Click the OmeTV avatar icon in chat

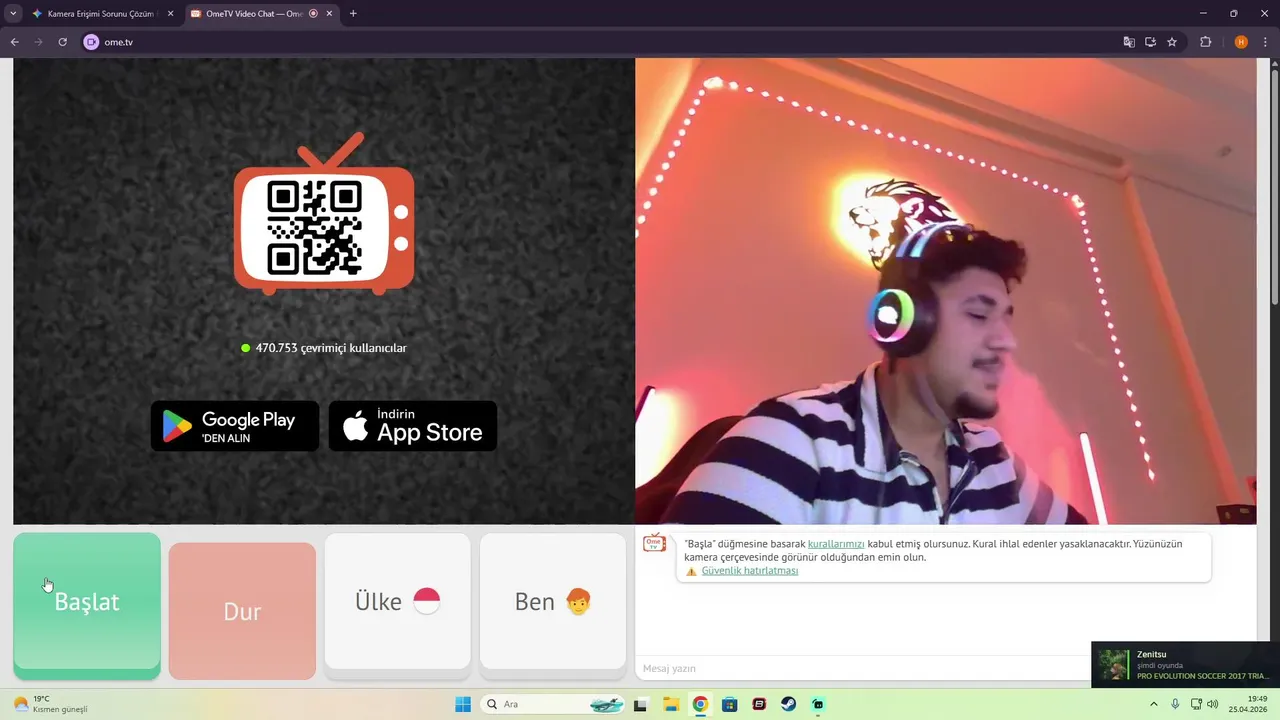[x=654, y=543]
